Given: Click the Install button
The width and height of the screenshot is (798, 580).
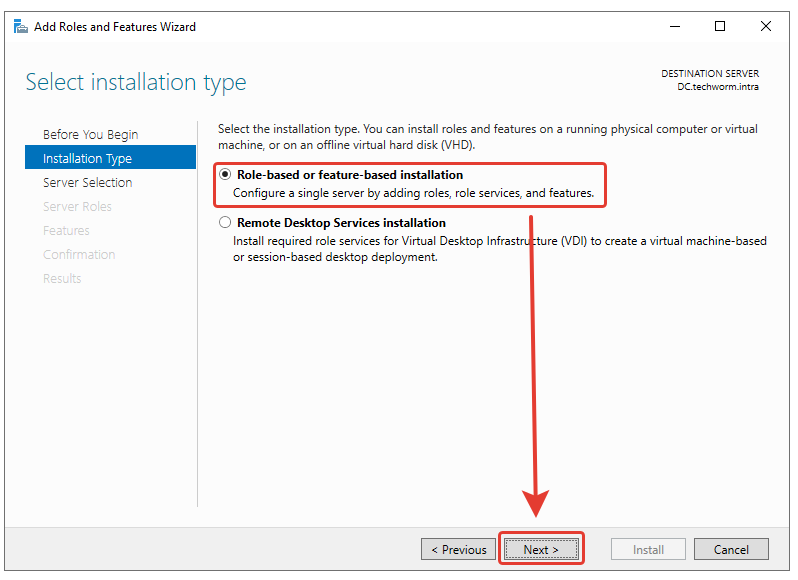Looking at the screenshot, I should pos(648,549).
